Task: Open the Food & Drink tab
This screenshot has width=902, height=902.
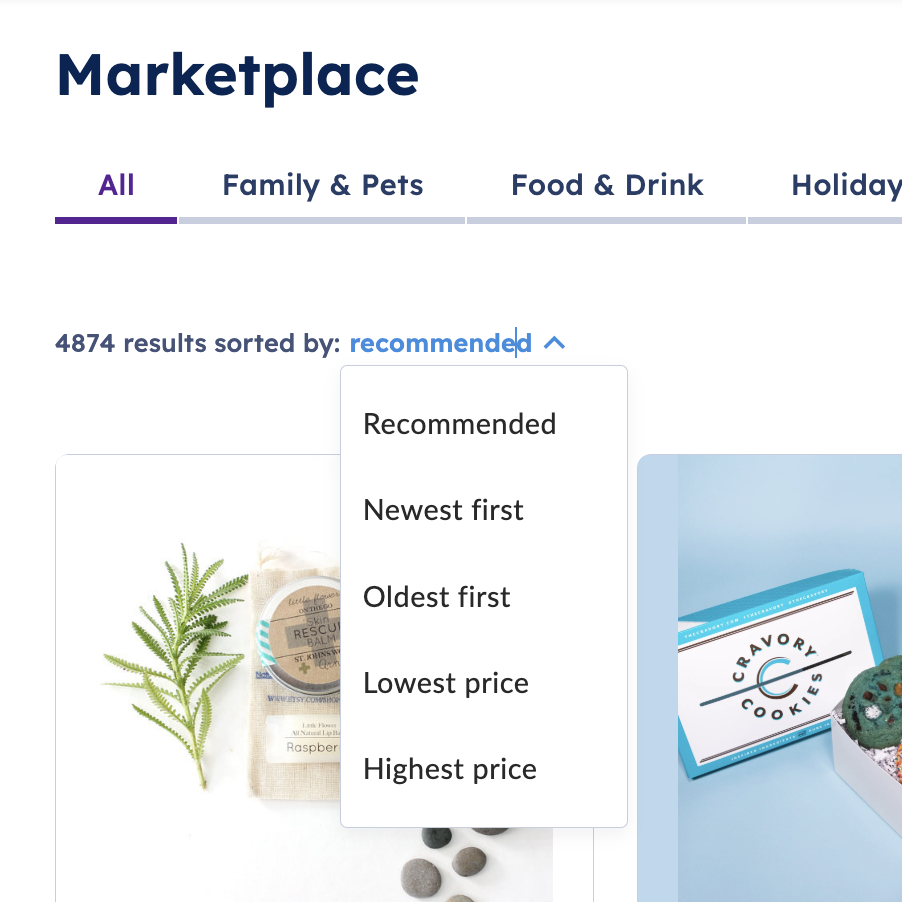Action: click(607, 186)
